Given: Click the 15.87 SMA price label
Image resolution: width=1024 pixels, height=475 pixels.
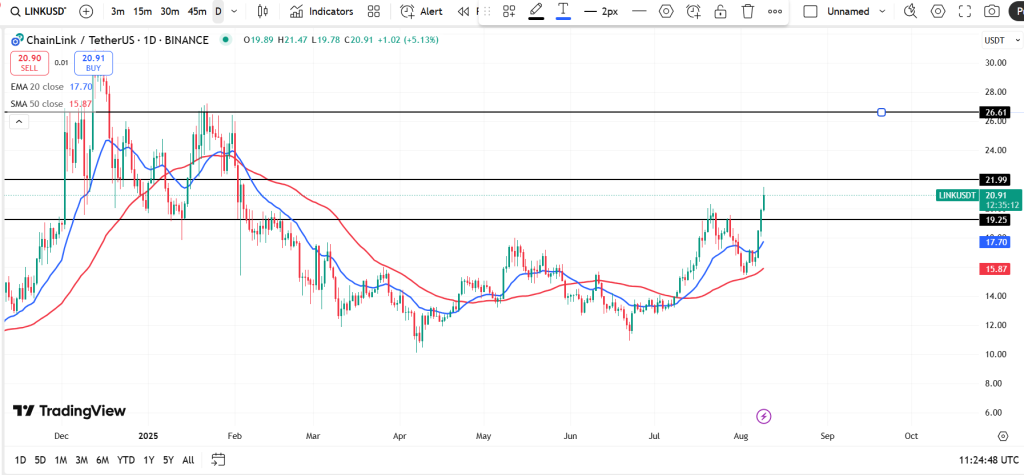Looking at the screenshot, I should click(x=994, y=269).
